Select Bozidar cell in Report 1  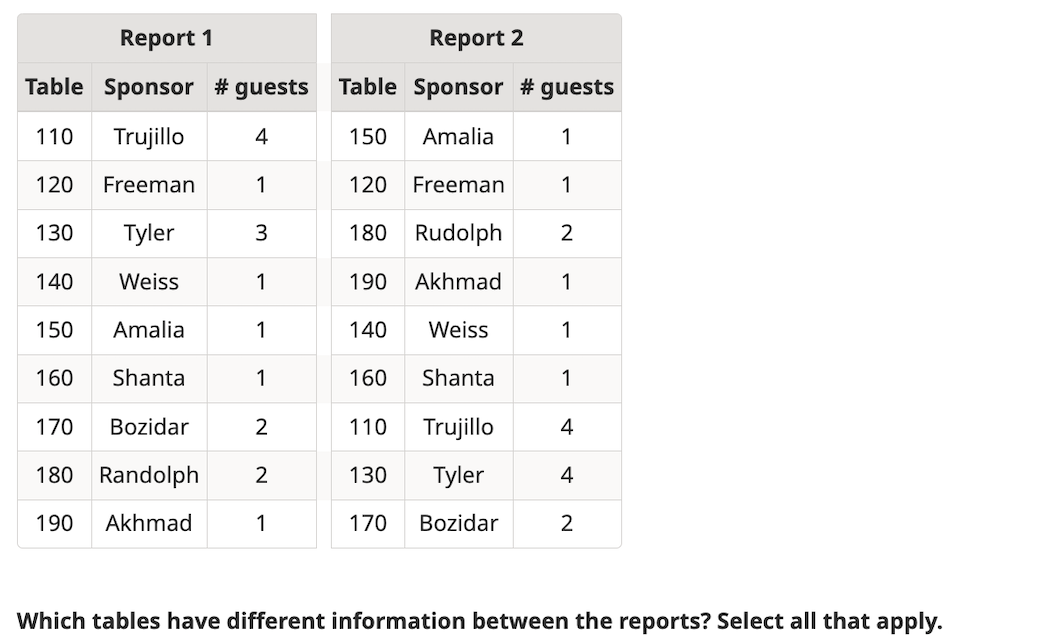tap(149, 427)
